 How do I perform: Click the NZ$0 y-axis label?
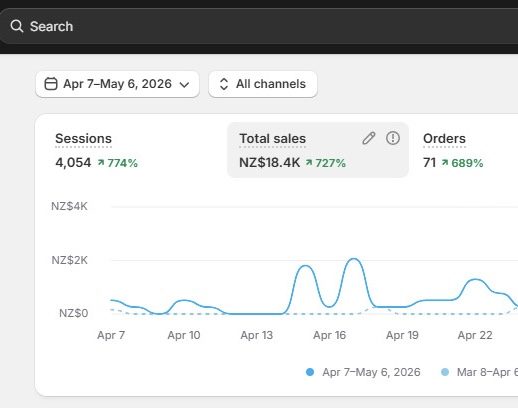coord(73,313)
